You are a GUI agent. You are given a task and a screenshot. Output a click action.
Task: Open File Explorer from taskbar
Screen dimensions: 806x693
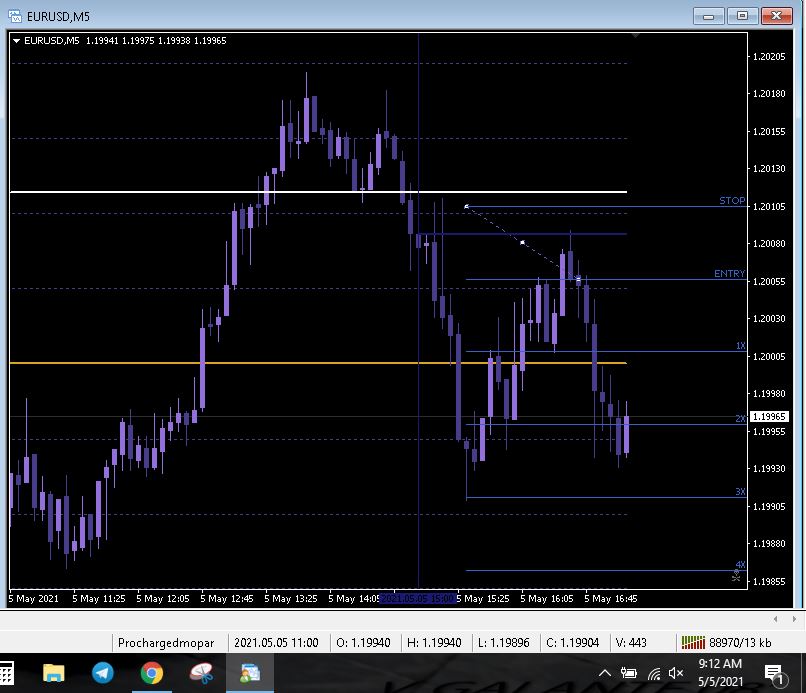point(53,672)
